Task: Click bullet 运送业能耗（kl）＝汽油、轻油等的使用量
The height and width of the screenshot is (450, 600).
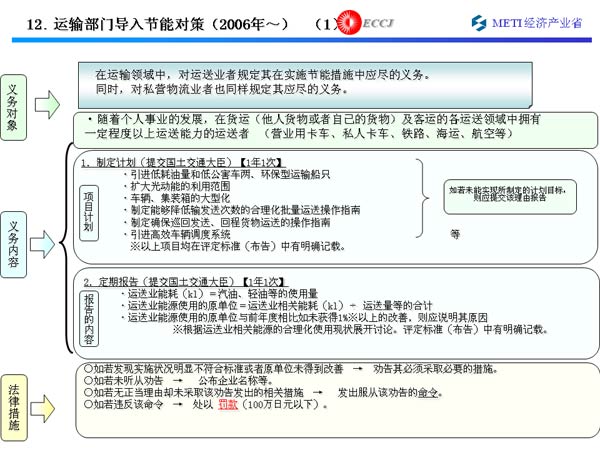Action: (x=219, y=294)
